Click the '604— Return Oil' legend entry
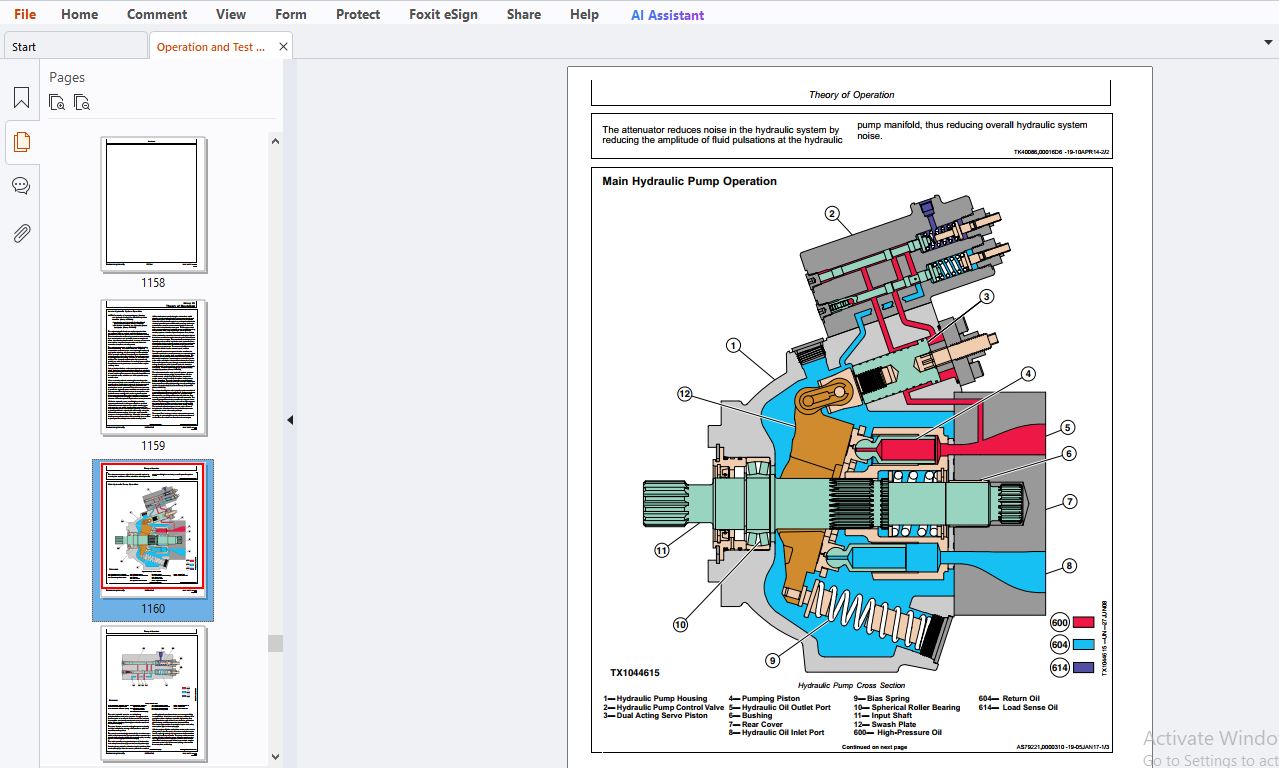This screenshot has height=768, width=1279. click(x=1009, y=699)
